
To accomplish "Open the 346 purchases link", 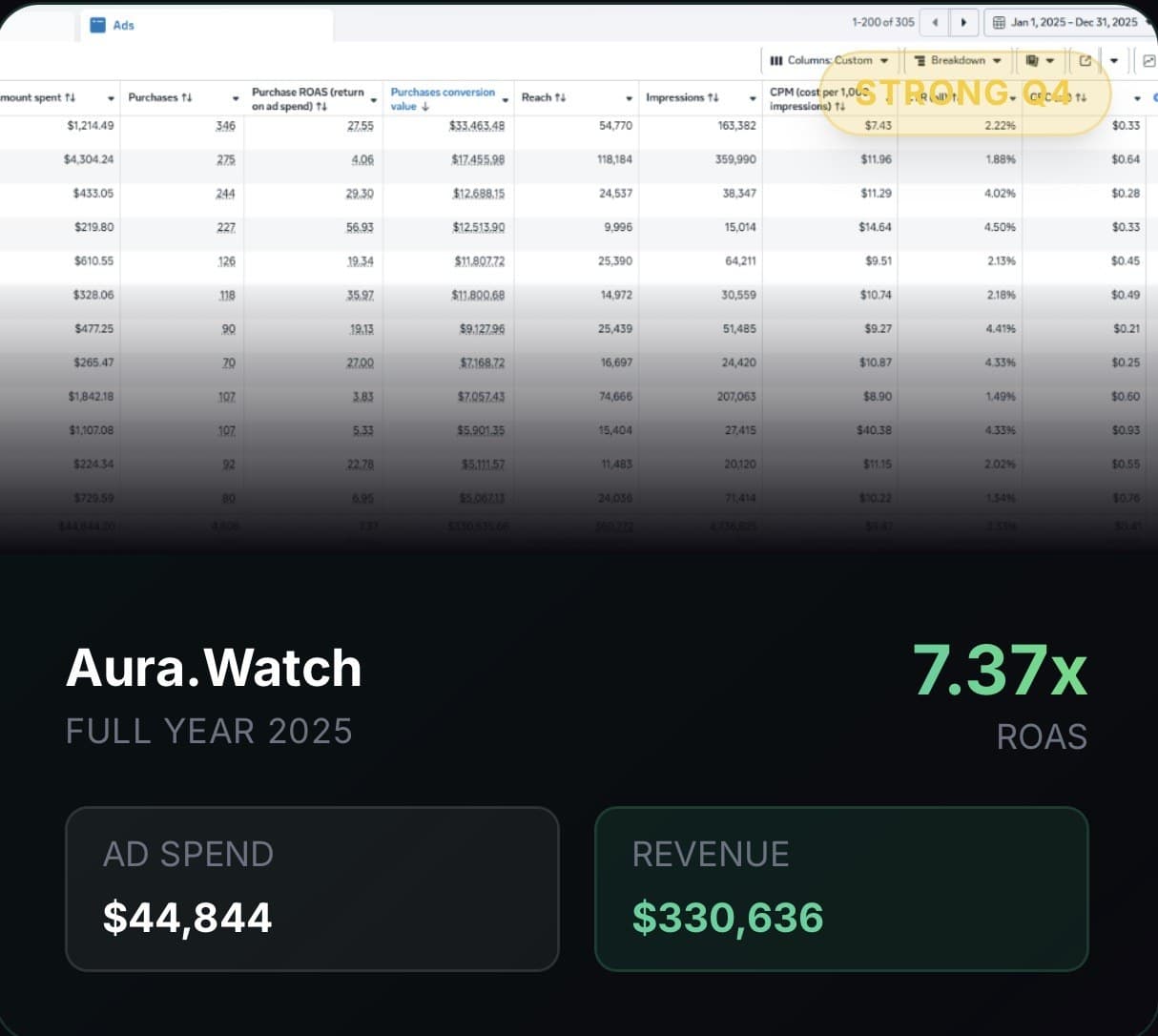I will tap(225, 126).
